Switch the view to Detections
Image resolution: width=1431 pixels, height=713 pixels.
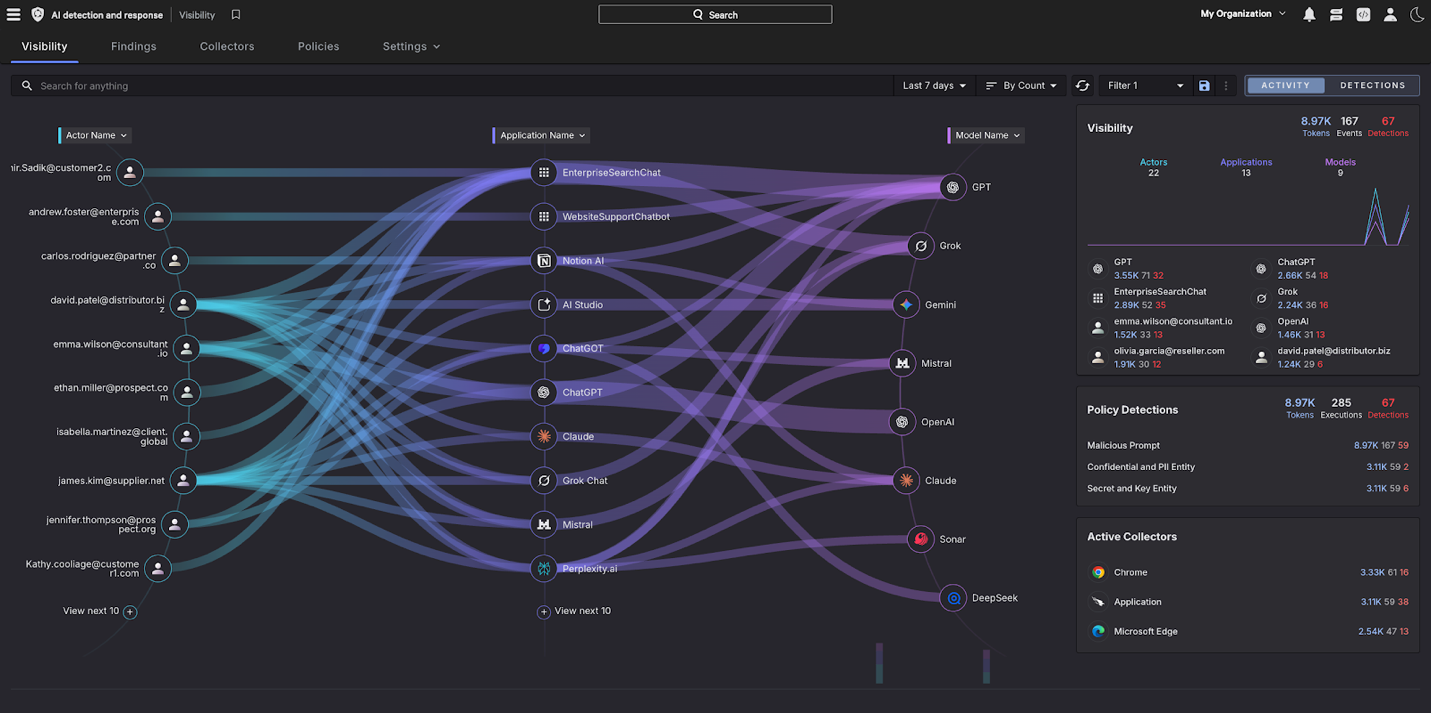(x=1372, y=86)
